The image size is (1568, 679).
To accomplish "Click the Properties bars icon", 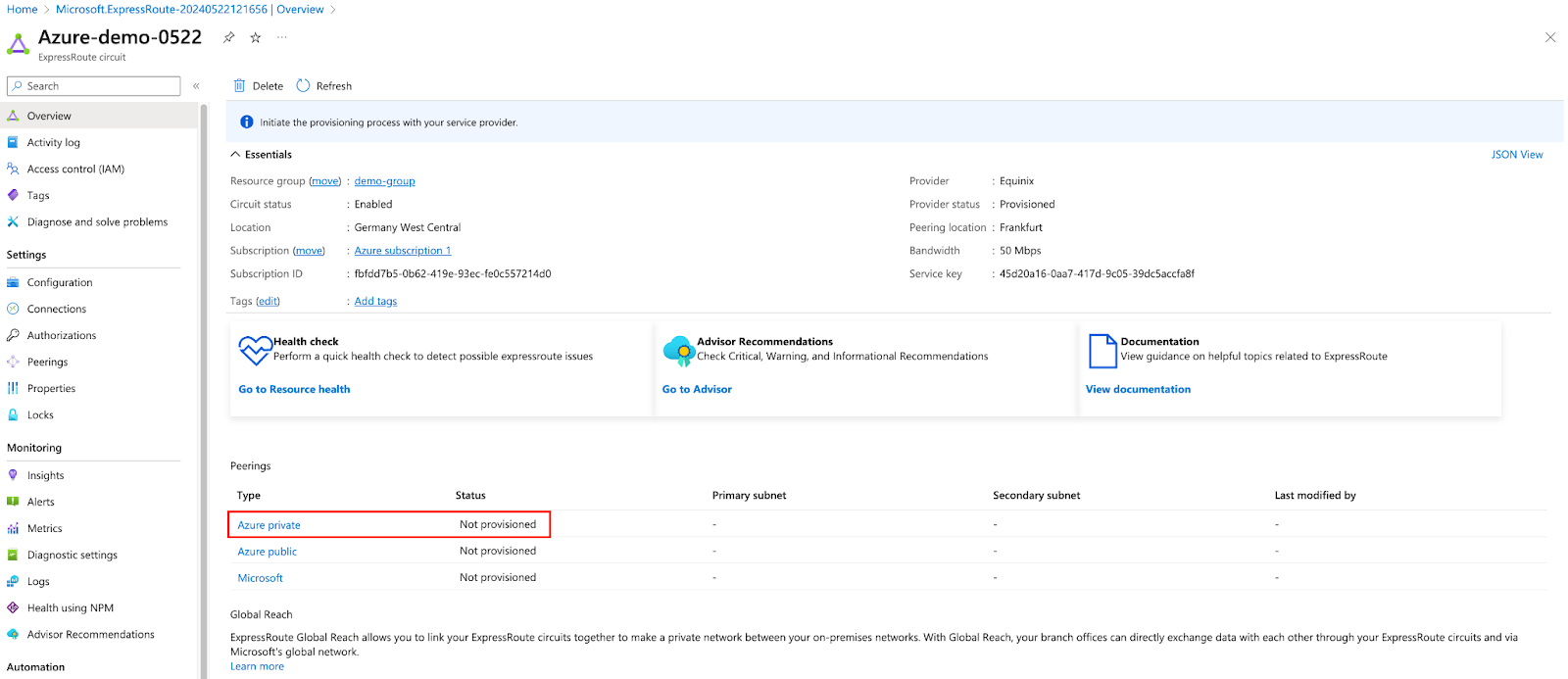I will [13, 388].
